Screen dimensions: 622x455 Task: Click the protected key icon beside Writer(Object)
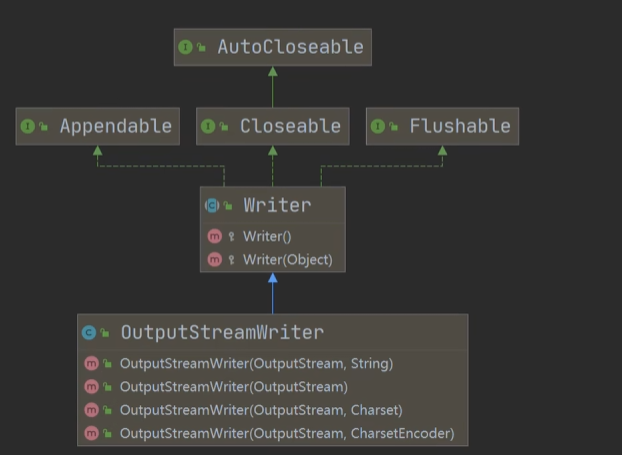(x=232, y=260)
